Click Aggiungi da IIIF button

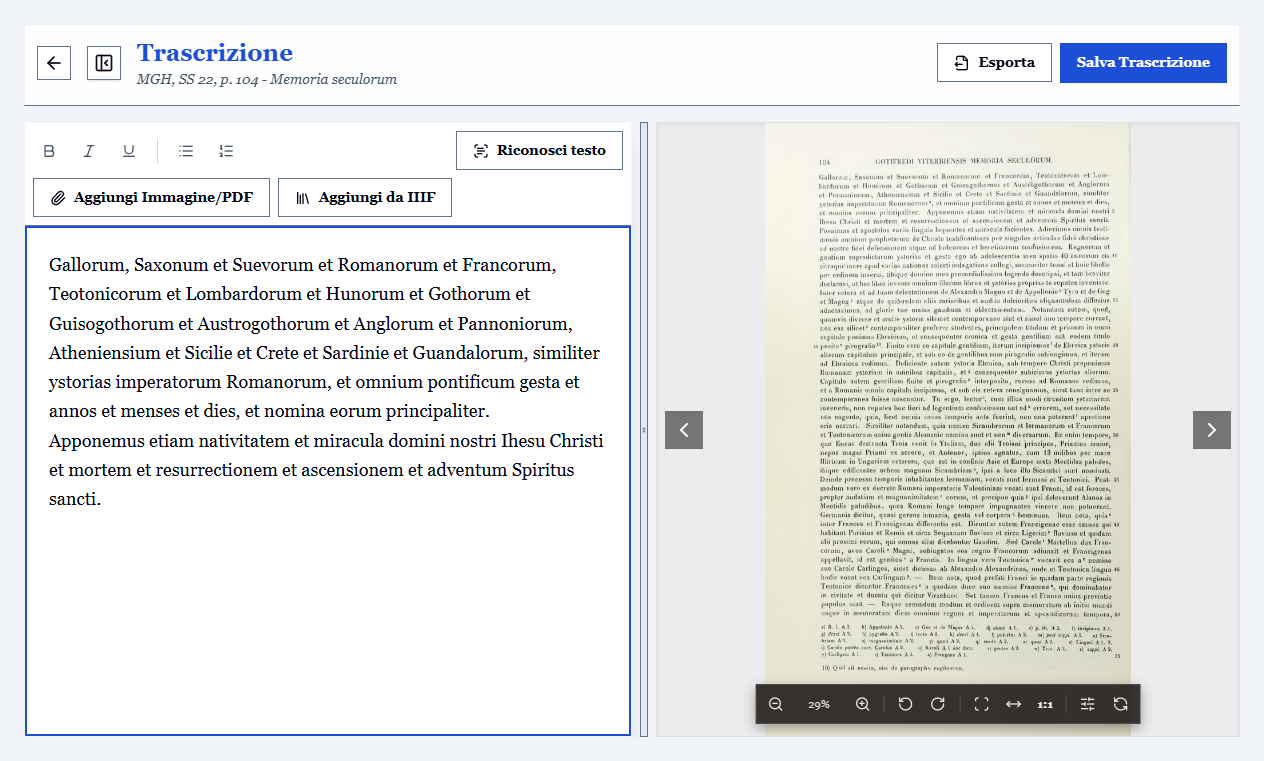pos(365,197)
